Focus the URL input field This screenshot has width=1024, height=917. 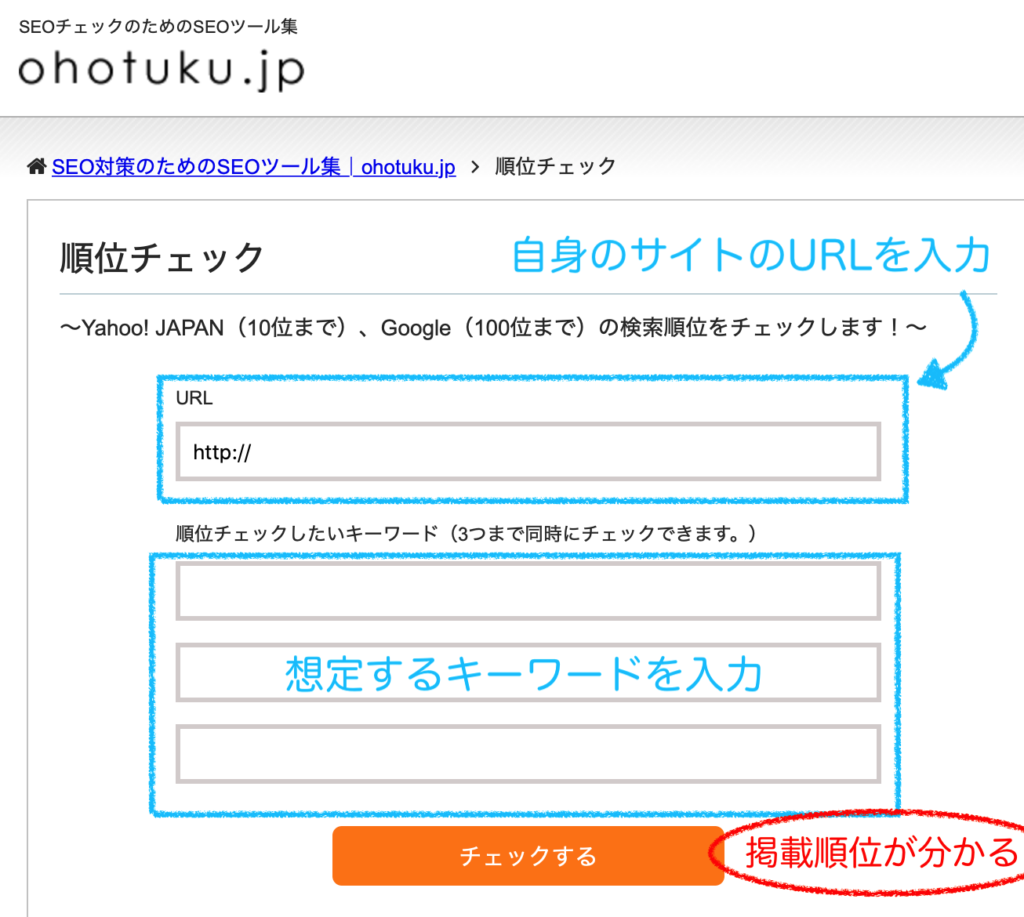tap(528, 451)
